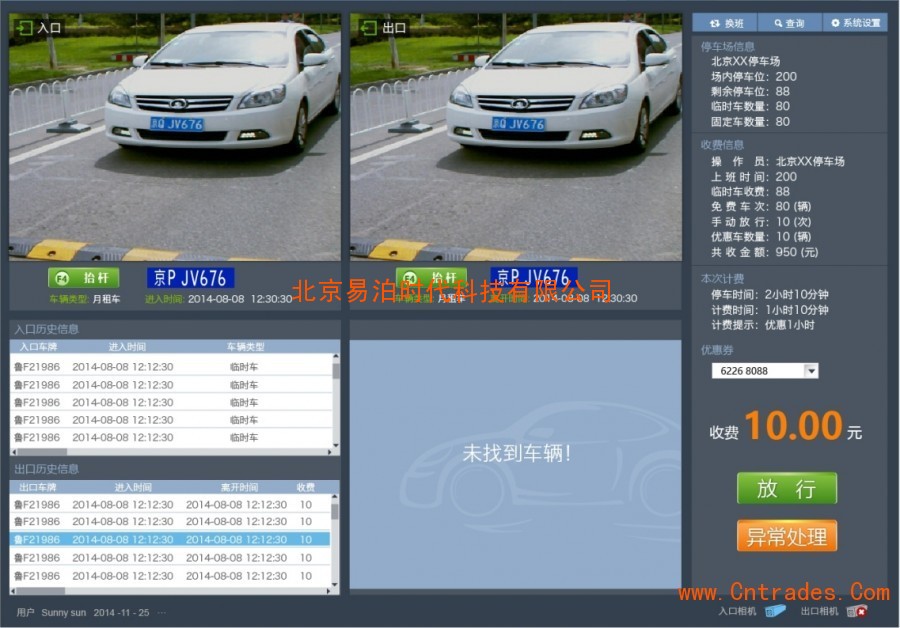Raise the exit barrier with 抬杆 button
This screenshot has height=628, width=900.
point(431,277)
